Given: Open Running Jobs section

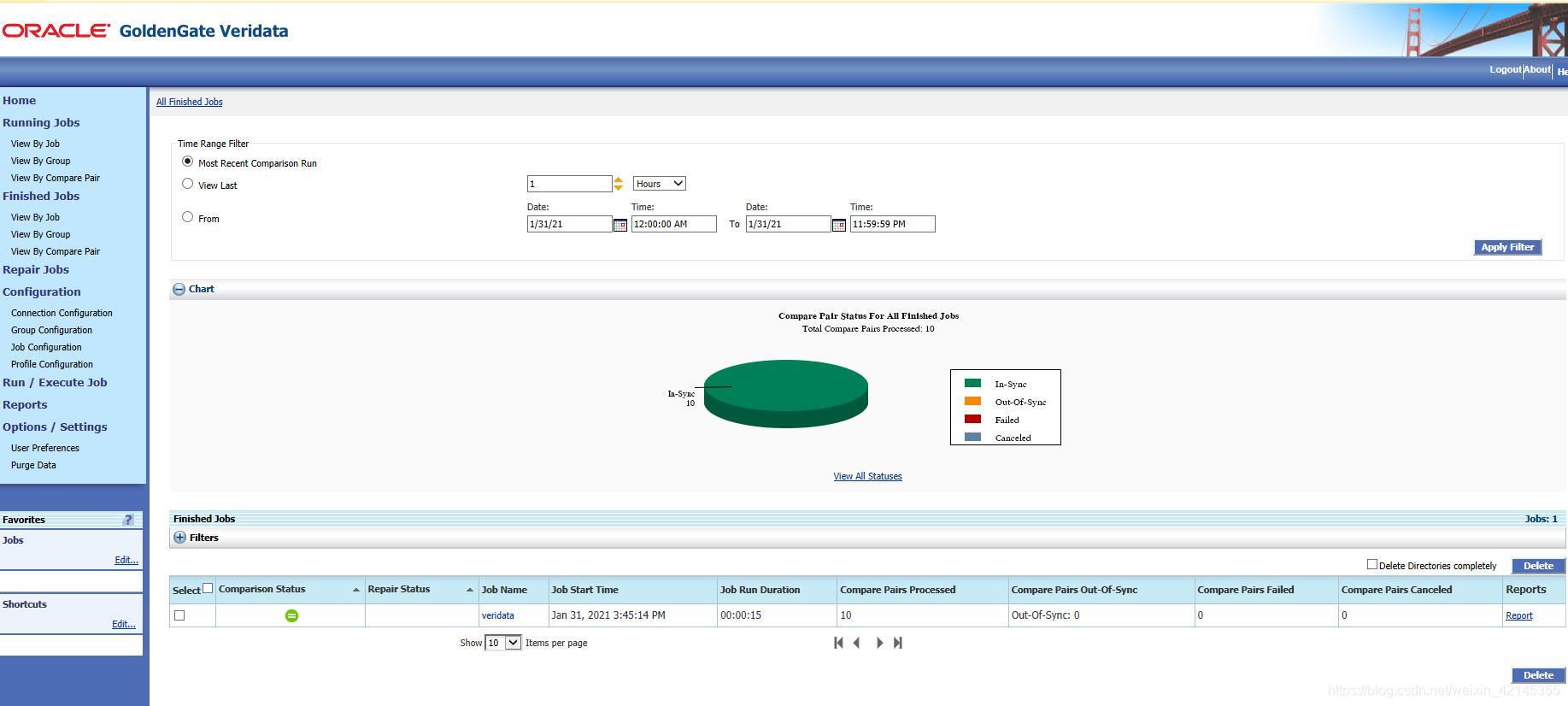Looking at the screenshot, I should pyautogui.click(x=41, y=122).
